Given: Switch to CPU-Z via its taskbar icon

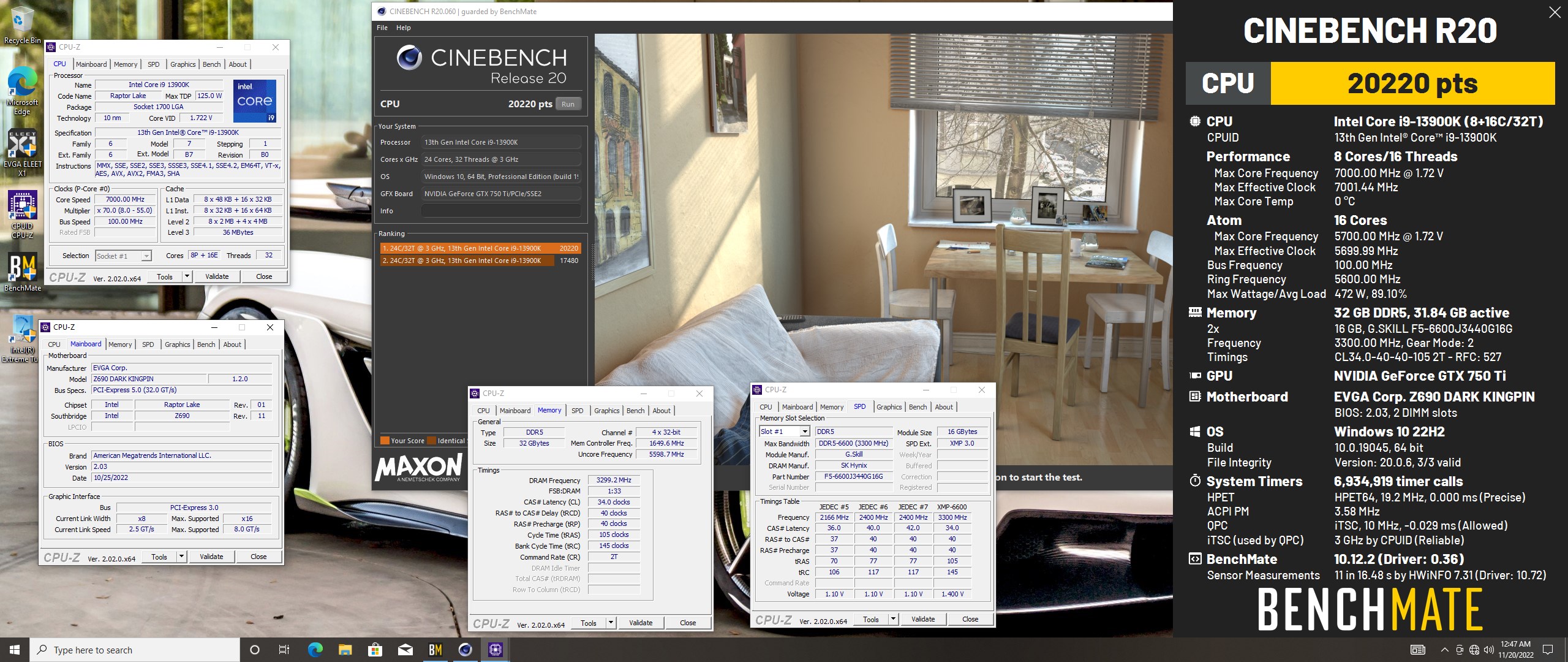Looking at the screenshot, I should (x=496, y=650).
